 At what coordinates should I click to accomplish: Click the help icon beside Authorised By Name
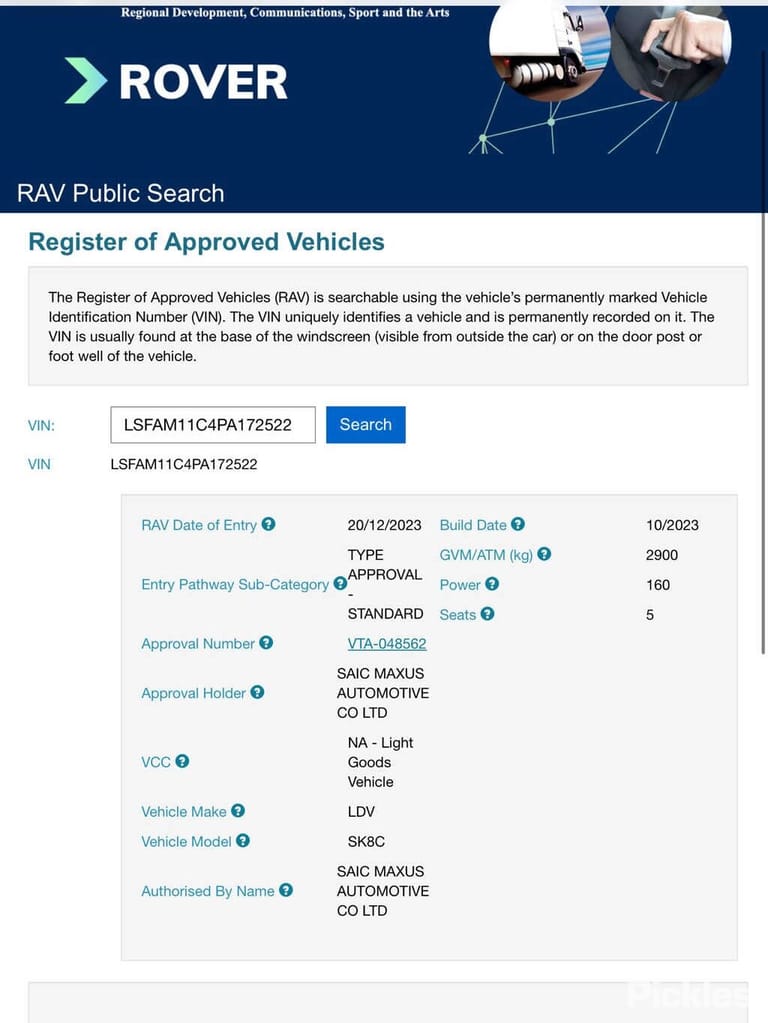pyautogui.click(x=286, y=890)
